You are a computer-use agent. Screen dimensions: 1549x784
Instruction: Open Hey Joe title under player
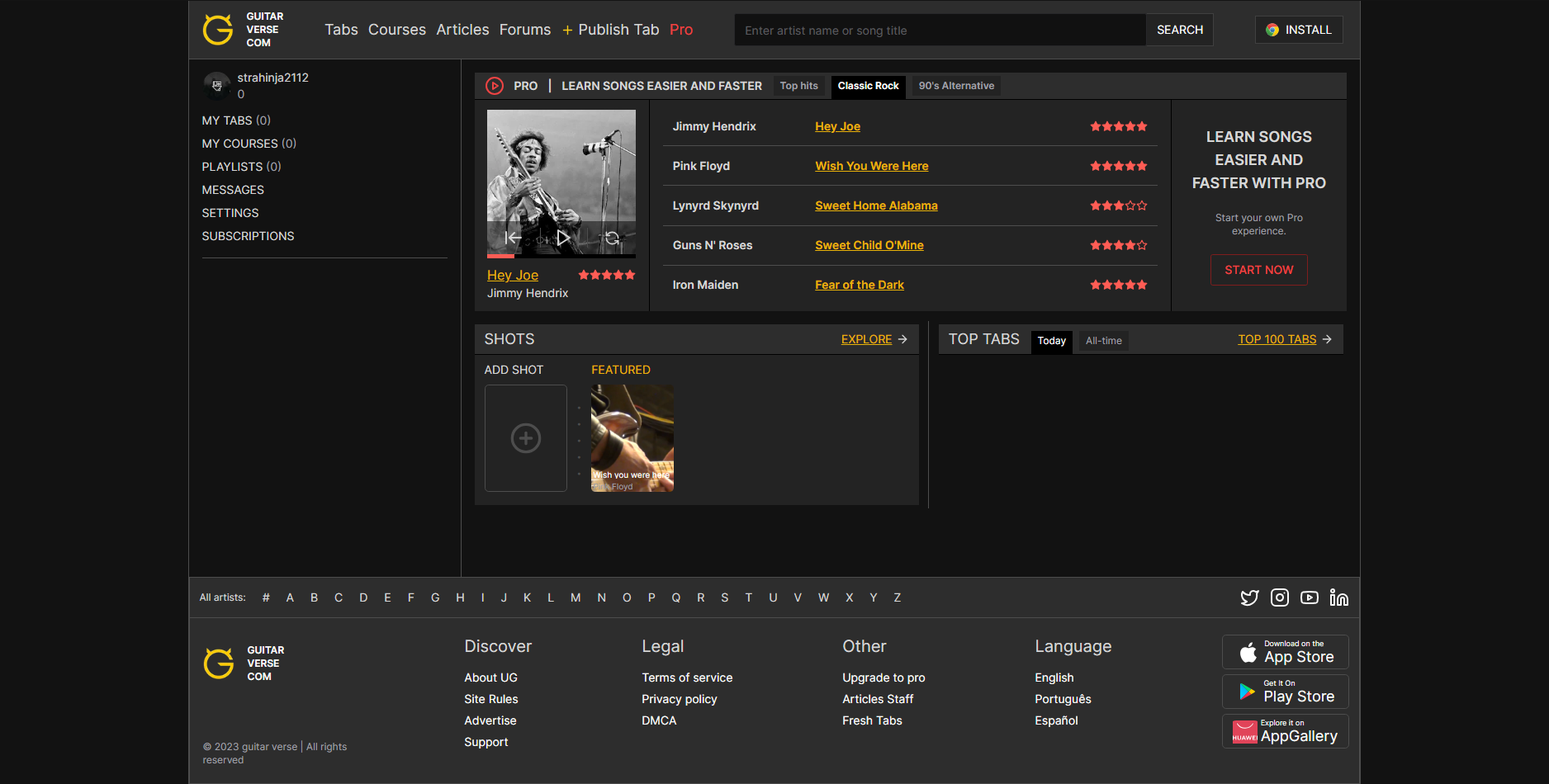(513, 275)
